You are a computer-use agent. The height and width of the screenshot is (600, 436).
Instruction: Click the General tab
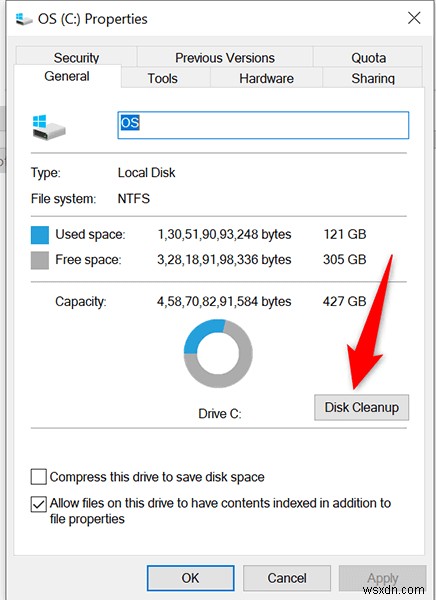point(67,76)
